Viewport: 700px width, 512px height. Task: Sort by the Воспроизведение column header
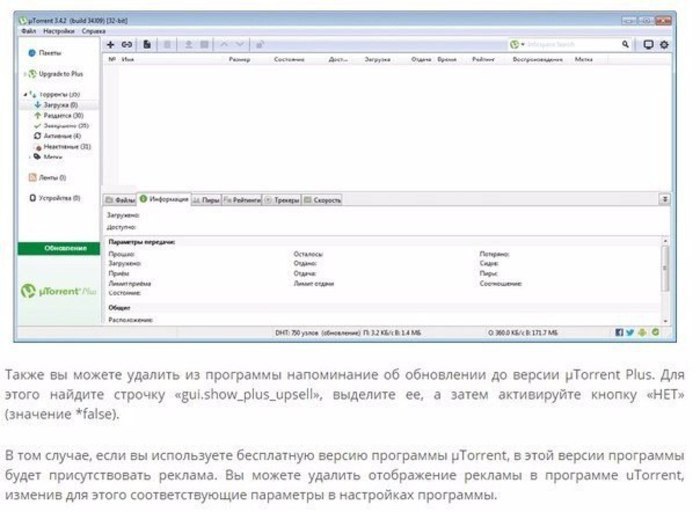point(538,59)
